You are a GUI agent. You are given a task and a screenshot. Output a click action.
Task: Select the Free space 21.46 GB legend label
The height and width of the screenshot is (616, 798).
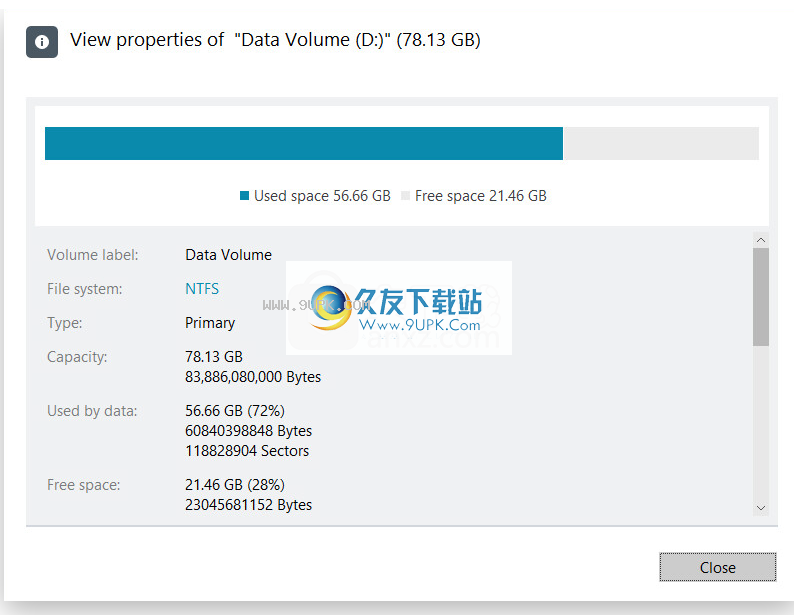[x=480, y=196]
